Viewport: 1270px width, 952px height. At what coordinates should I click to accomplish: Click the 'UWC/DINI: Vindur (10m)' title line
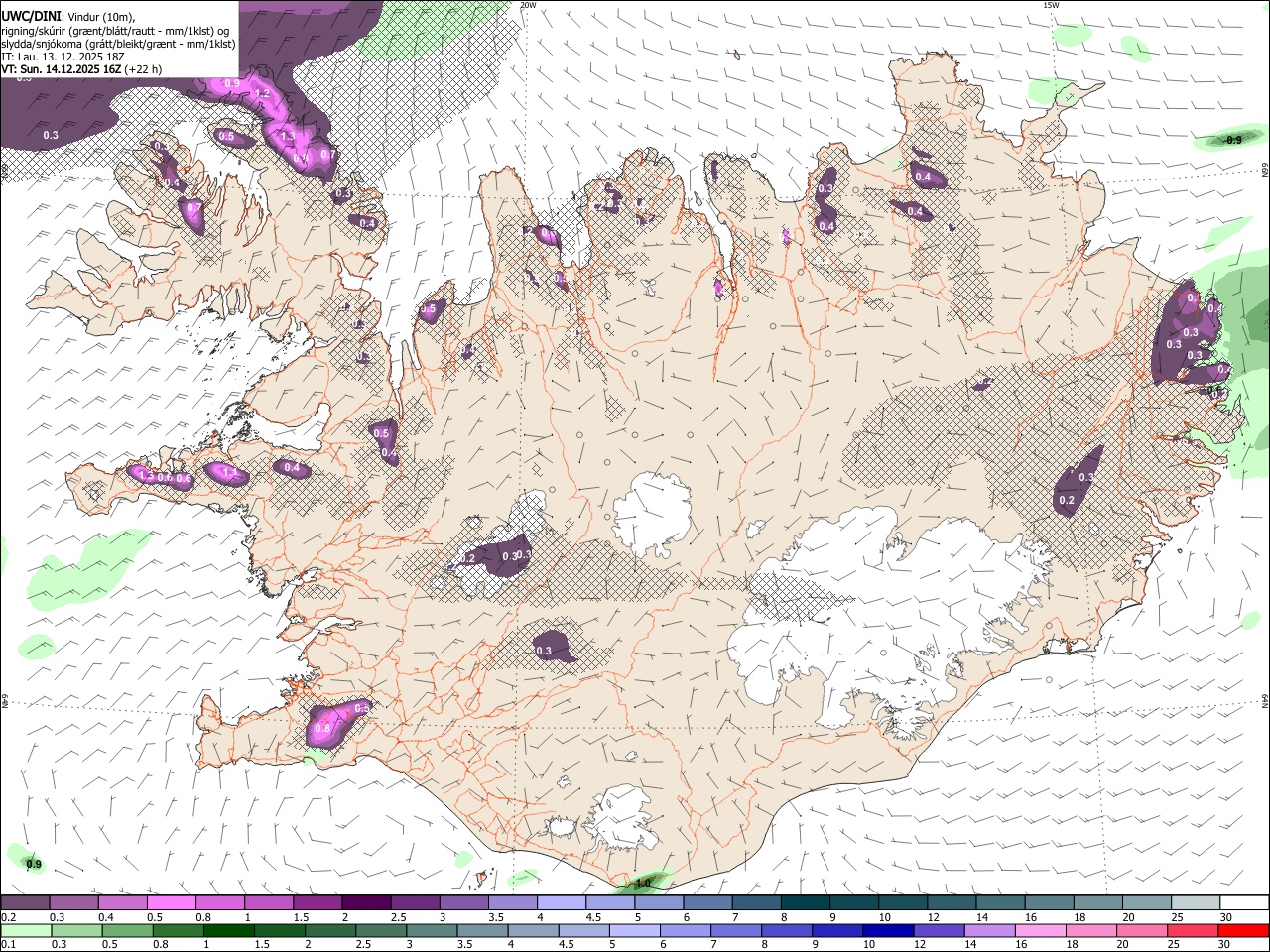click(x=67, y=16)
